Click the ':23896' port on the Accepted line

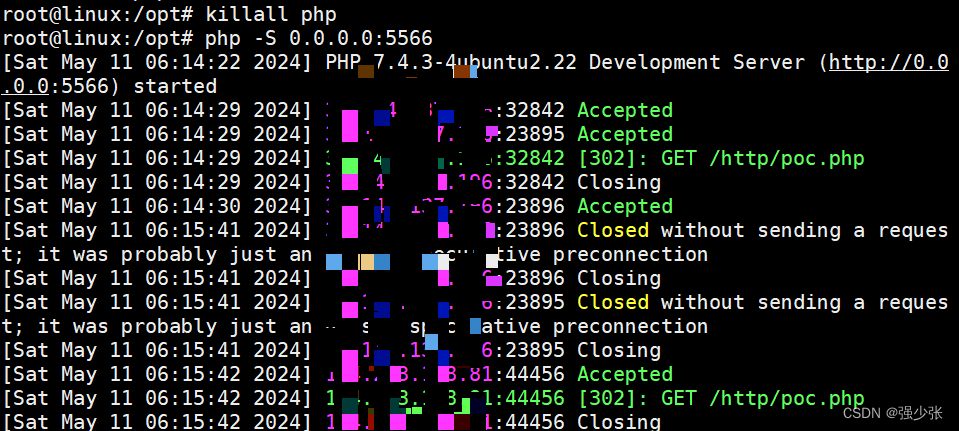click(529, 206)
